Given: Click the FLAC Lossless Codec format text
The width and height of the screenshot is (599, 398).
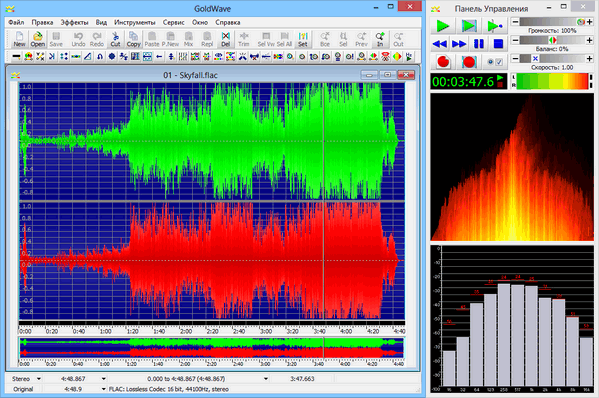Looking at the screenshot, I should [168, 389].
